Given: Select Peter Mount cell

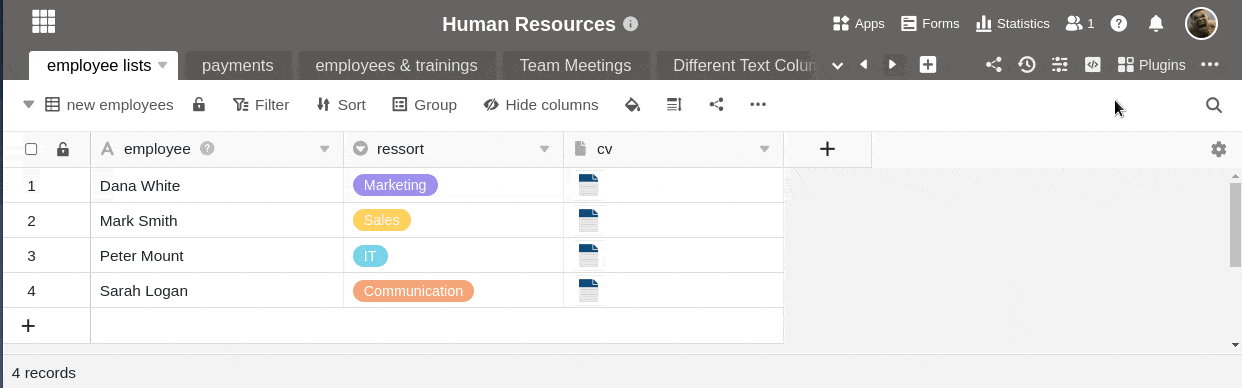Looking at the screenshot, I should (x=217, y=255).
